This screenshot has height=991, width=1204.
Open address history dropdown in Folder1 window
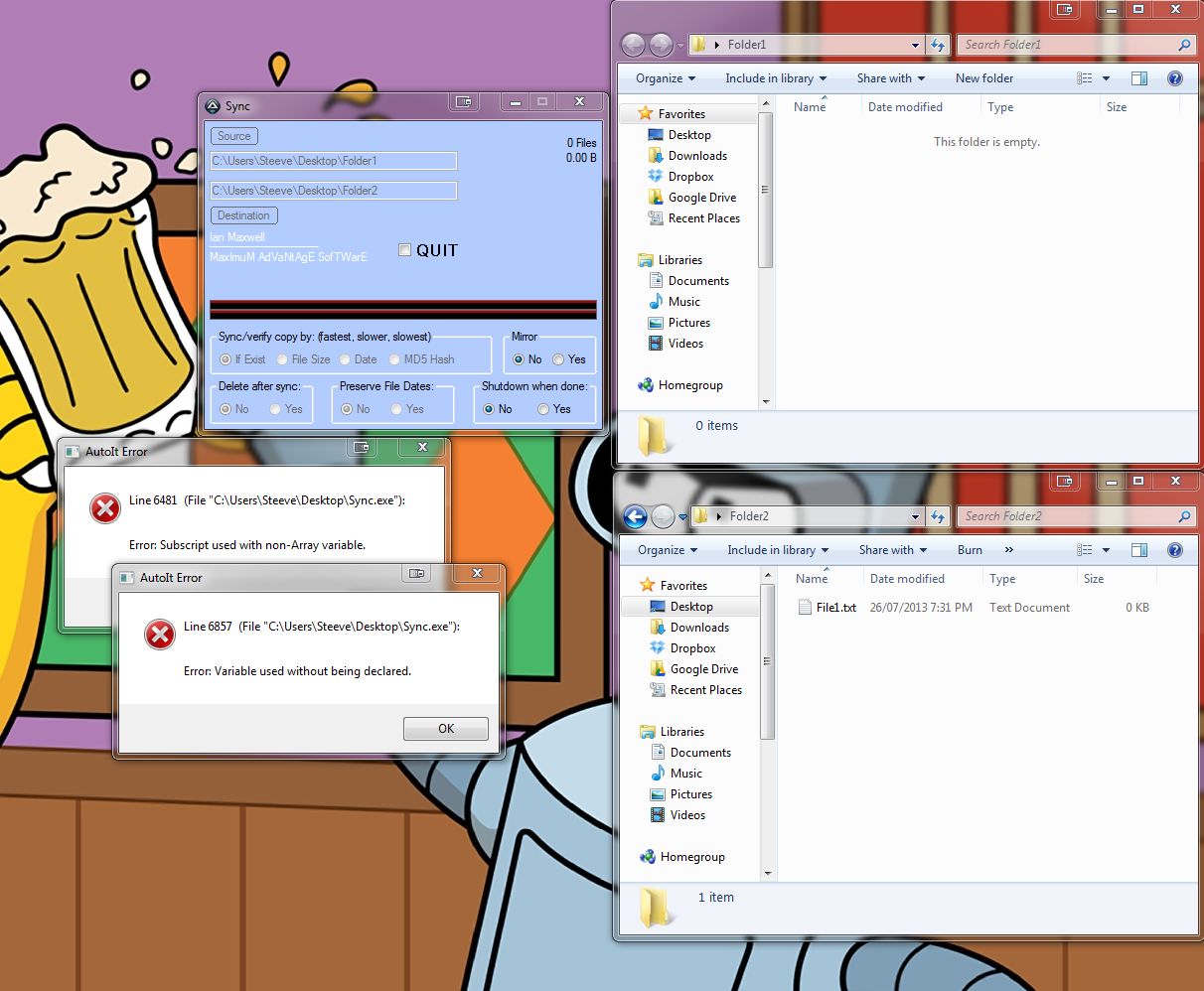pos(915,45)
